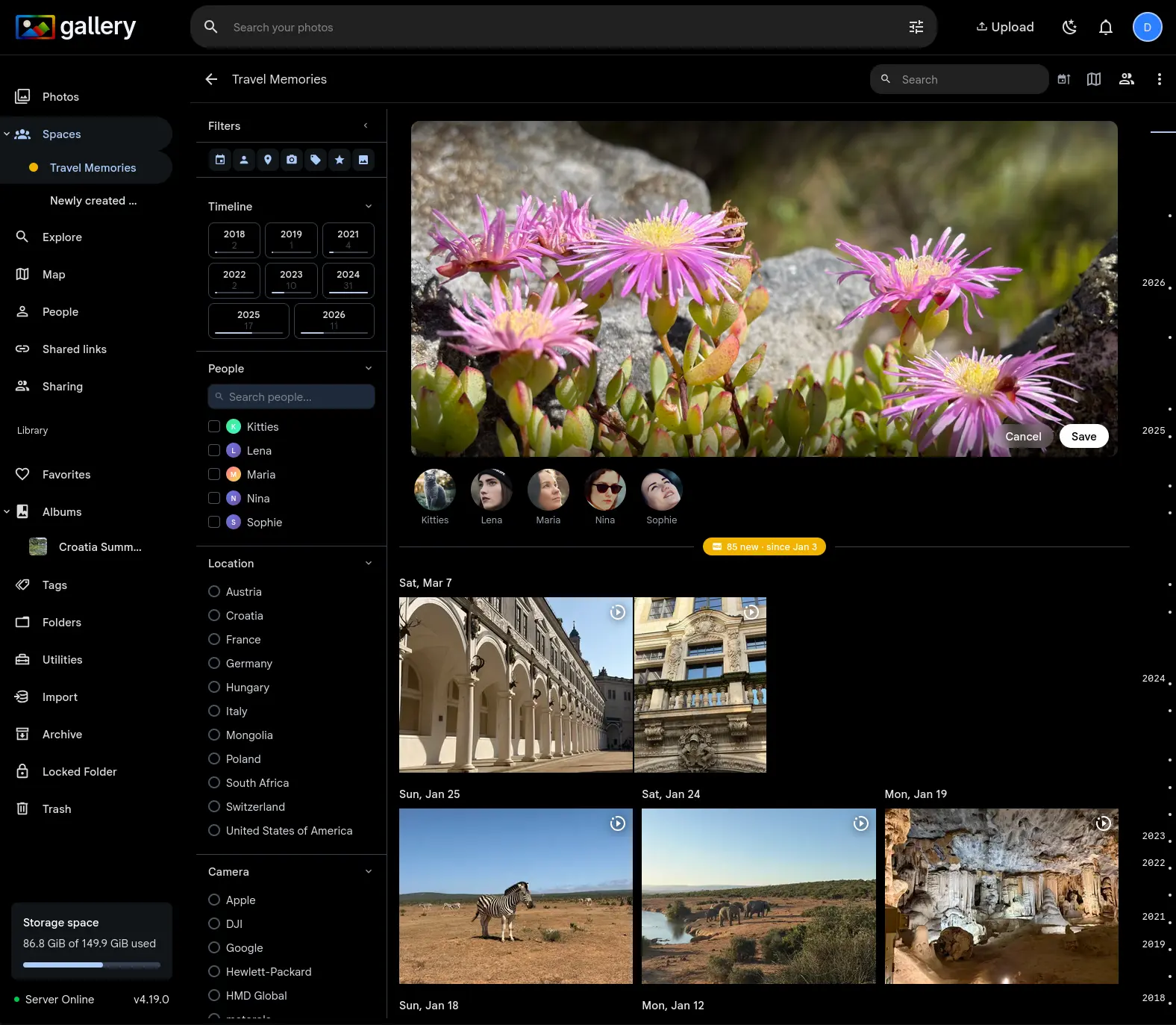This screenshot has width=1176, height=1025.
Task: Select Apple camera radio
Action: [x=214, y=900]
